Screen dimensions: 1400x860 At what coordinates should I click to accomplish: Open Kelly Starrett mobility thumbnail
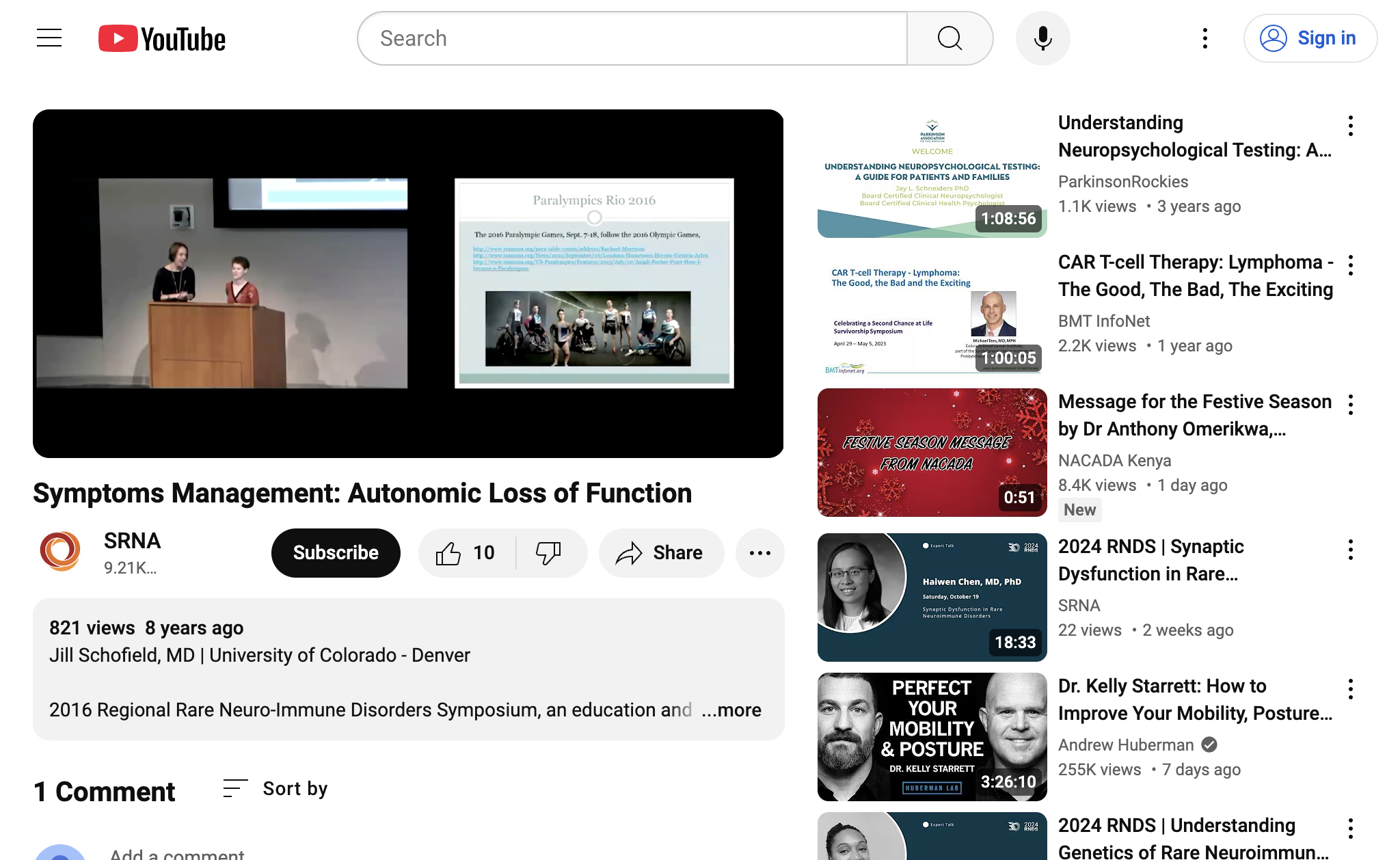tap(932, 737)
